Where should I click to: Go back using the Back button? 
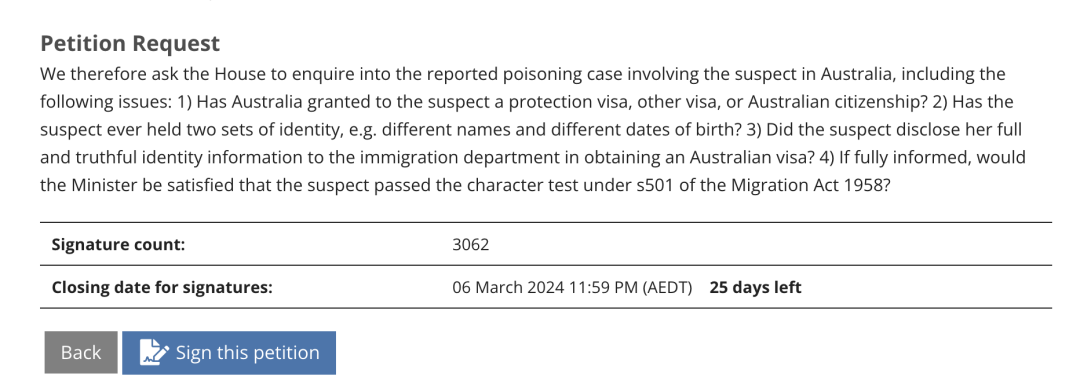click(81, 353)
